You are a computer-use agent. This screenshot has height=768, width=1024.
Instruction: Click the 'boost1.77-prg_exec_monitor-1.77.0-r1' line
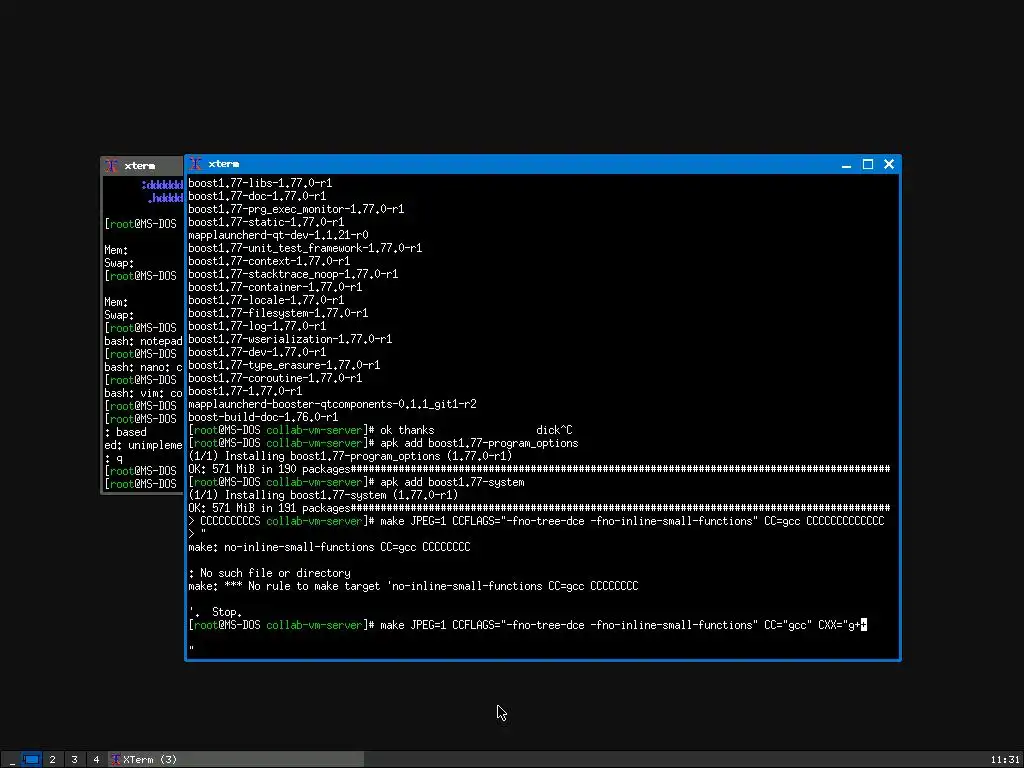(296, 210)
